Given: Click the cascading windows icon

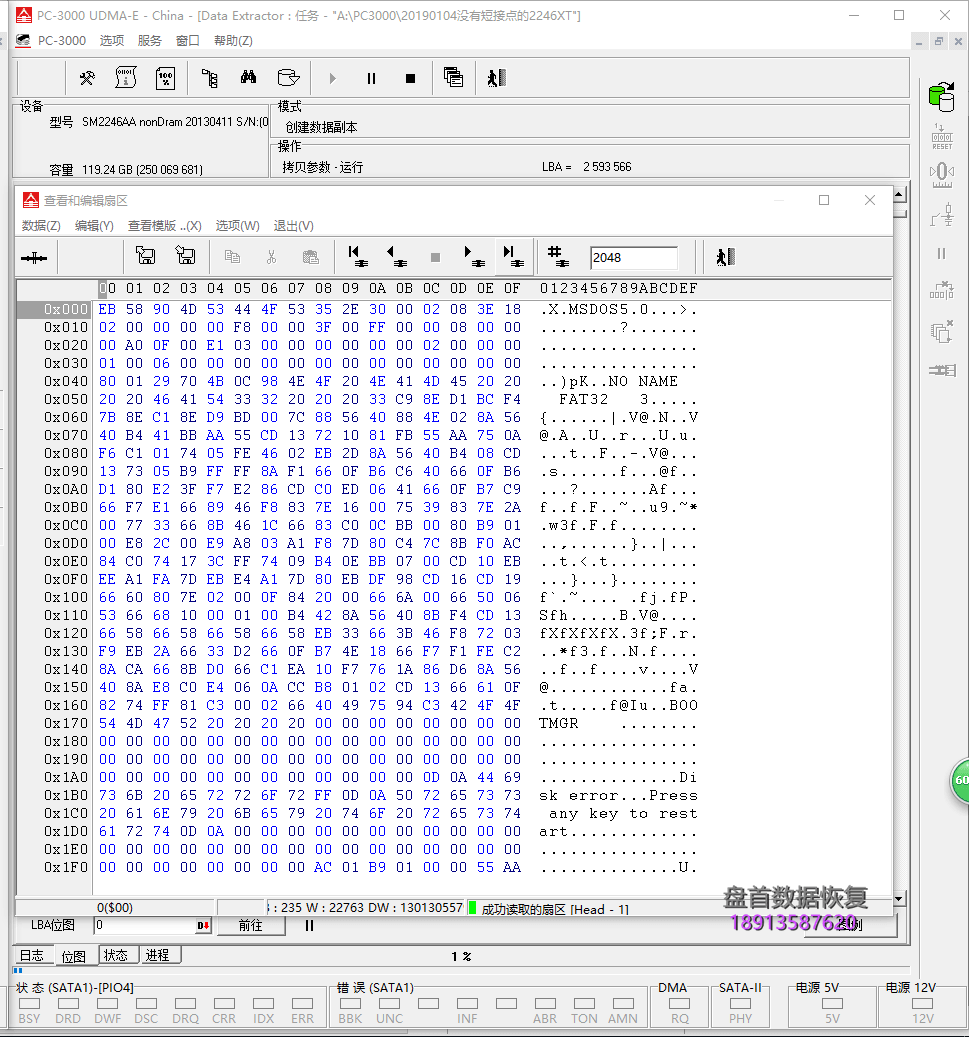Looking at the screenshot, I should point(453,78).
